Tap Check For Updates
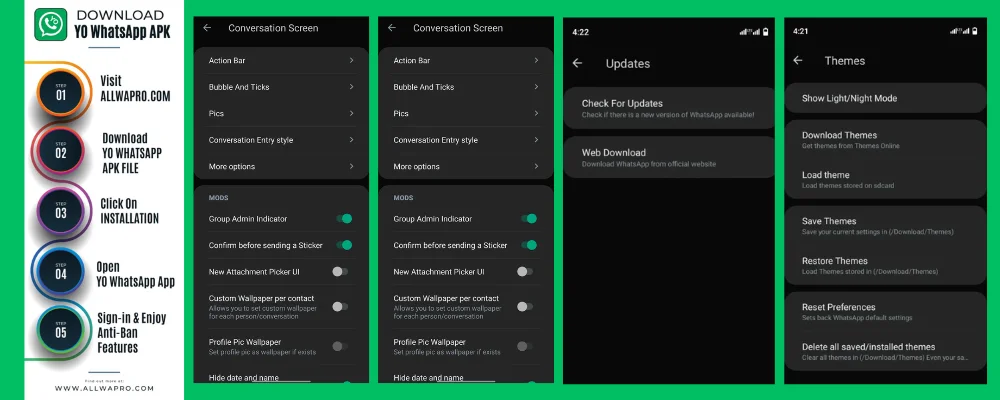The image size is (1000, 400). [x=669, y=108]
